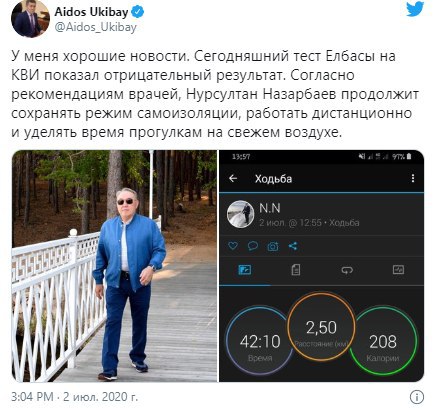434x410 pixels.
Task: Open the Aidos Ukibay display name
Action: (91, 12)
